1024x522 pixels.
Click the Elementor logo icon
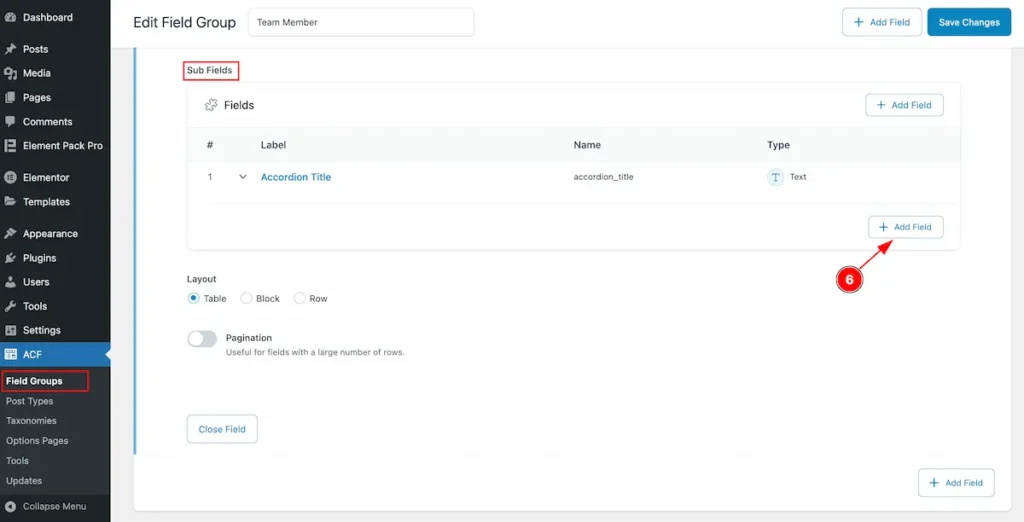pos(11,177)
